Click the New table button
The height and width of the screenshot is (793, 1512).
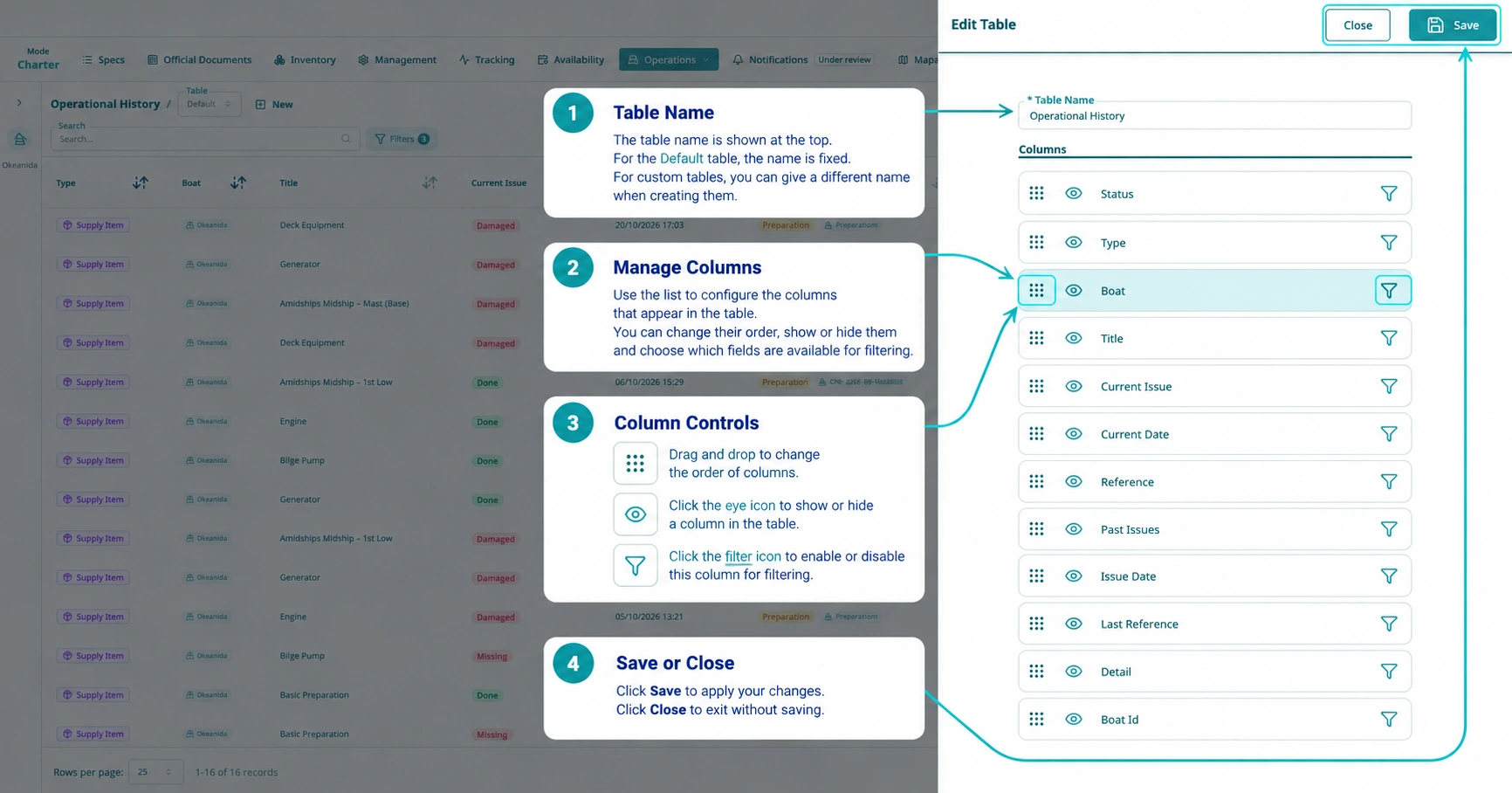tap(274, 104)
